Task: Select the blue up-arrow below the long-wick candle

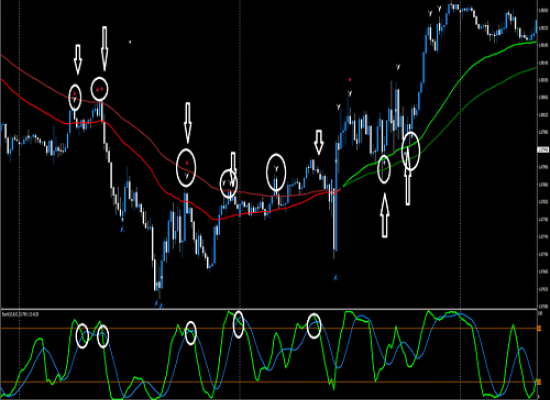Action: click(336, 278)
